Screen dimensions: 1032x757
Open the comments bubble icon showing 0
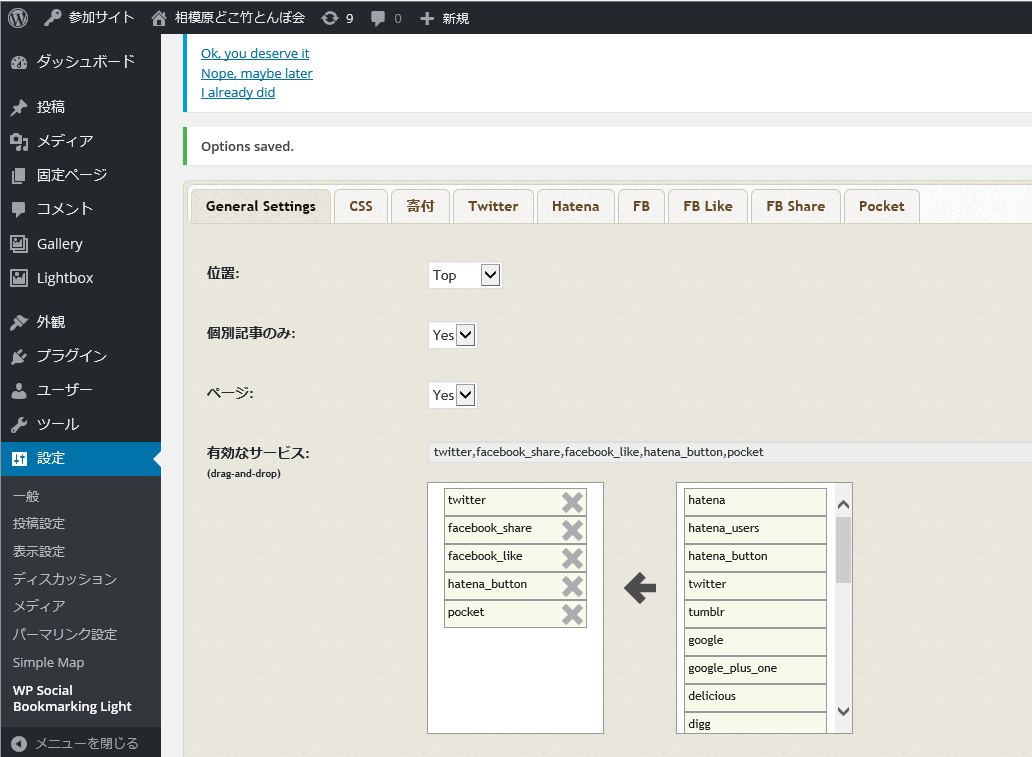click(x=378, y=18)
